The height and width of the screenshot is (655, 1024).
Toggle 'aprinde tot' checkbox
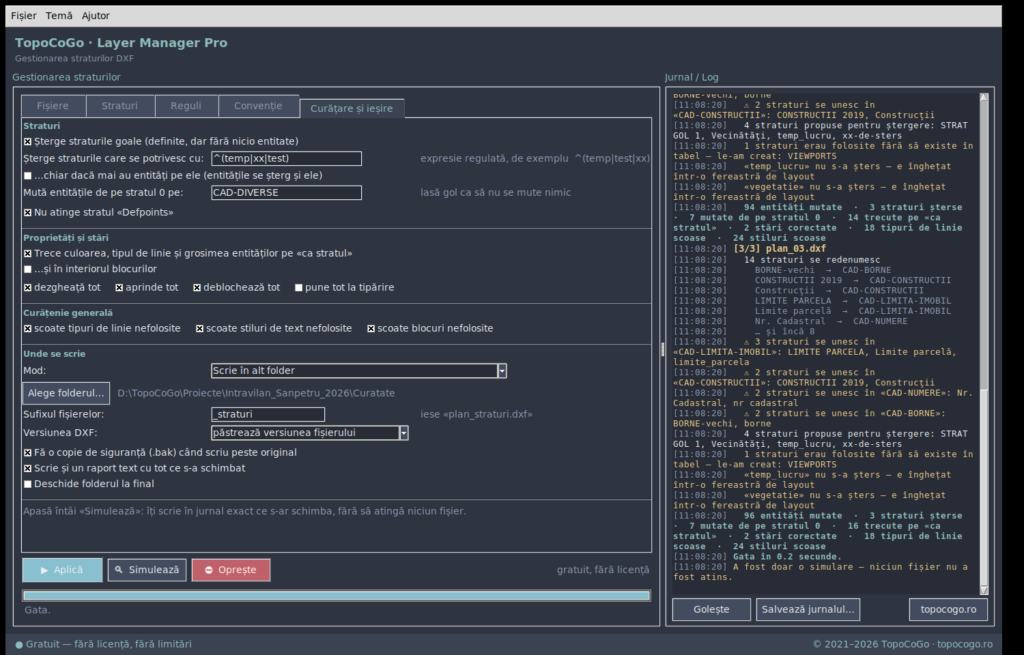pyautogui.click(x=119, y=287)
